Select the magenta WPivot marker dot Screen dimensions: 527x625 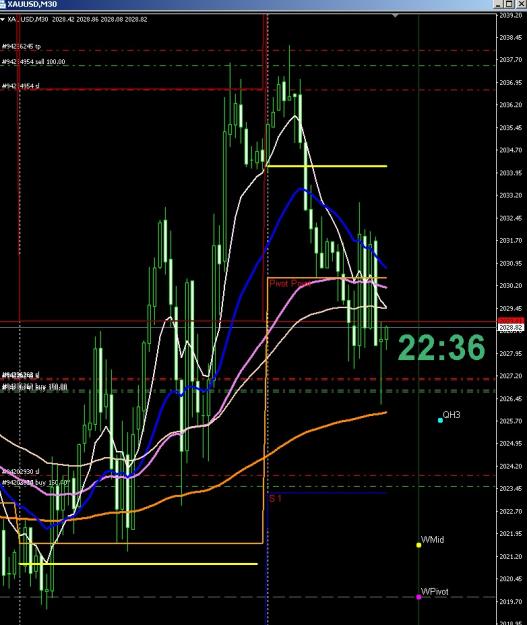point(419,597)
